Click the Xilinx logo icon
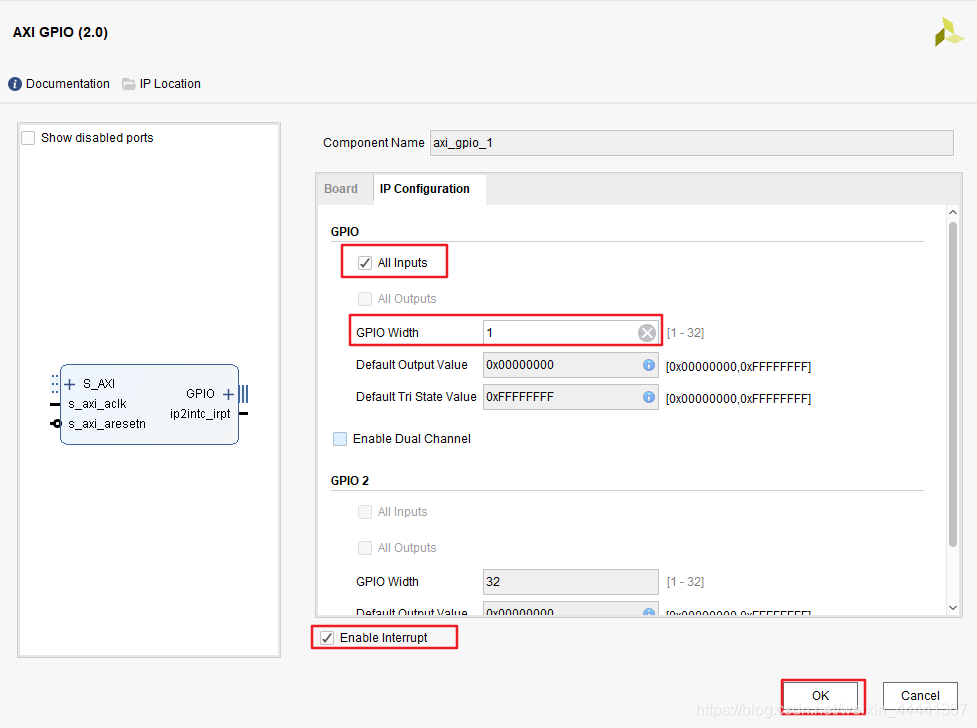This screenshot has height=728, width=977. click(948, 32)
